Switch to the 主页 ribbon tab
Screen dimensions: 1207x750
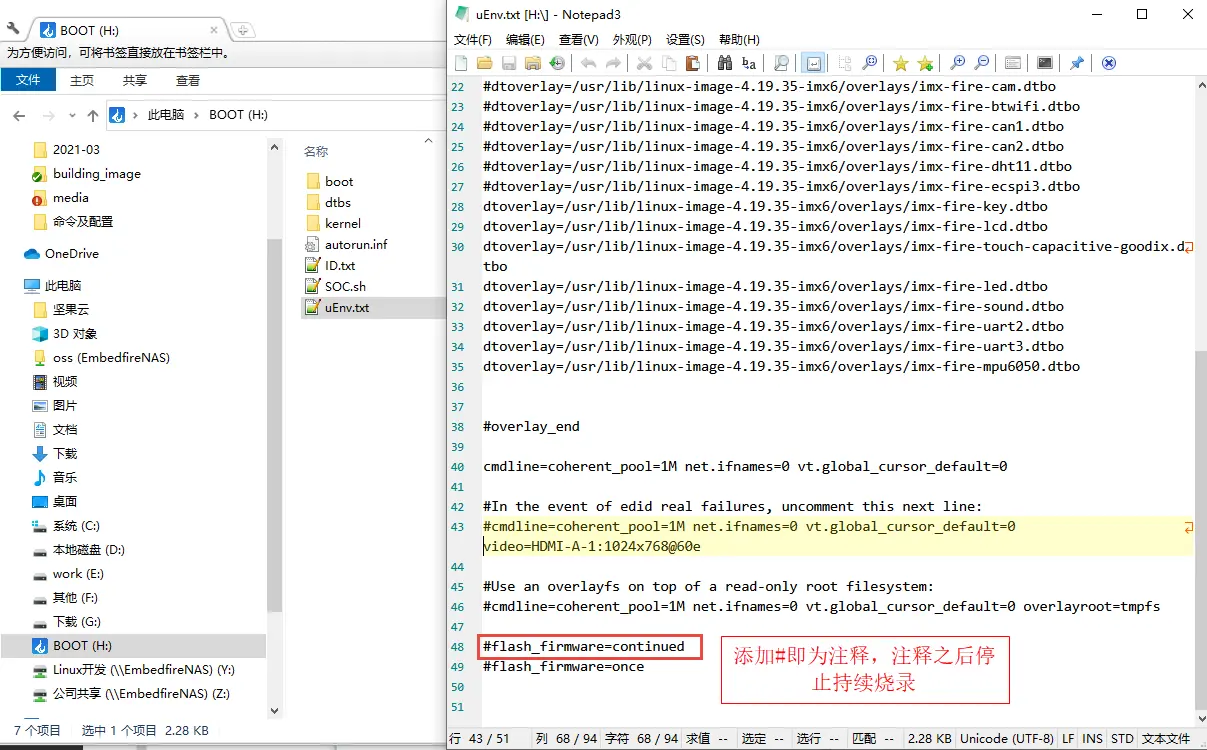(x=82, y=80)
